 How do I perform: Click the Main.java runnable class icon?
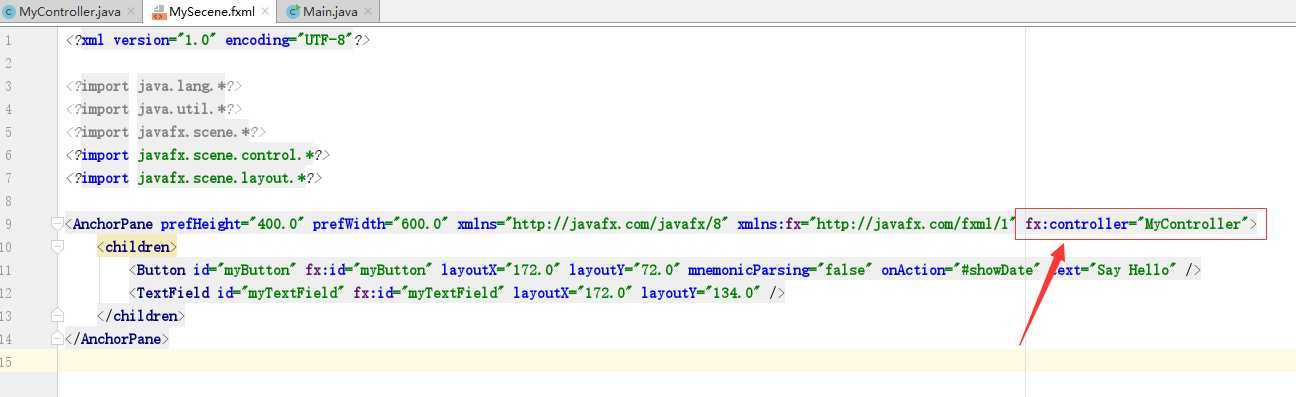click(x=293, y=12)
